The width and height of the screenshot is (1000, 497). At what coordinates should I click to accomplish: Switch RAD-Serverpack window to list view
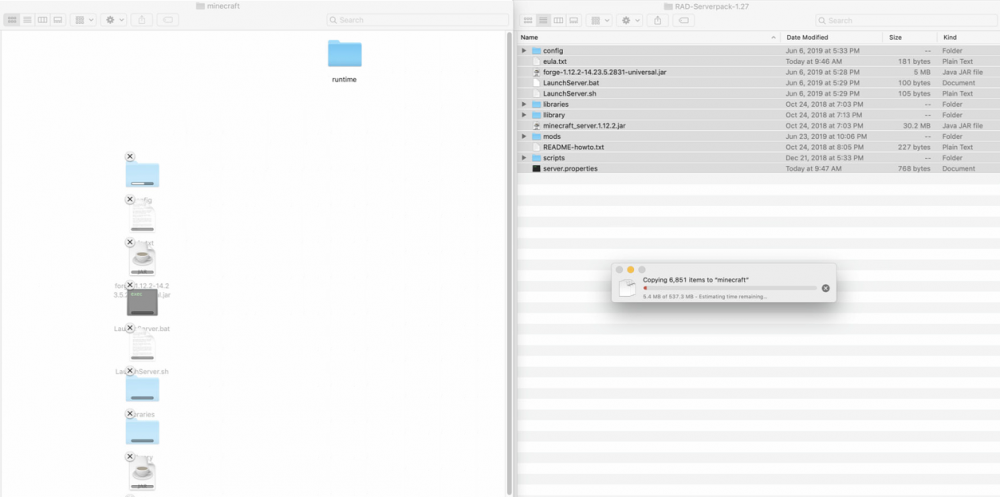(x=543, y=20)
